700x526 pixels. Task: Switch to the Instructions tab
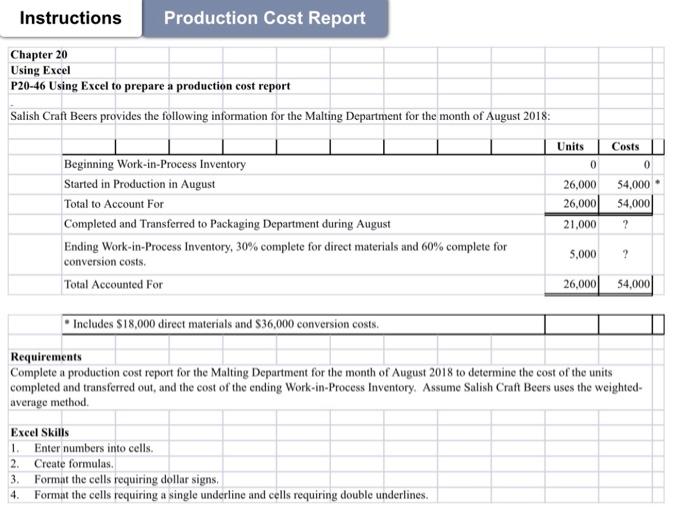click(71, 18)
